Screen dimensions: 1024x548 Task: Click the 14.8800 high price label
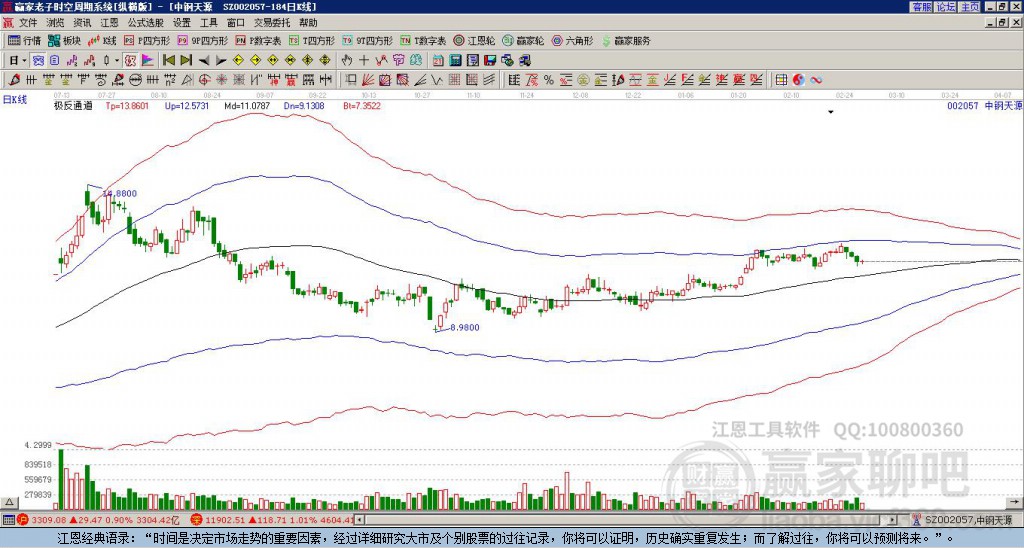point(120,194)
